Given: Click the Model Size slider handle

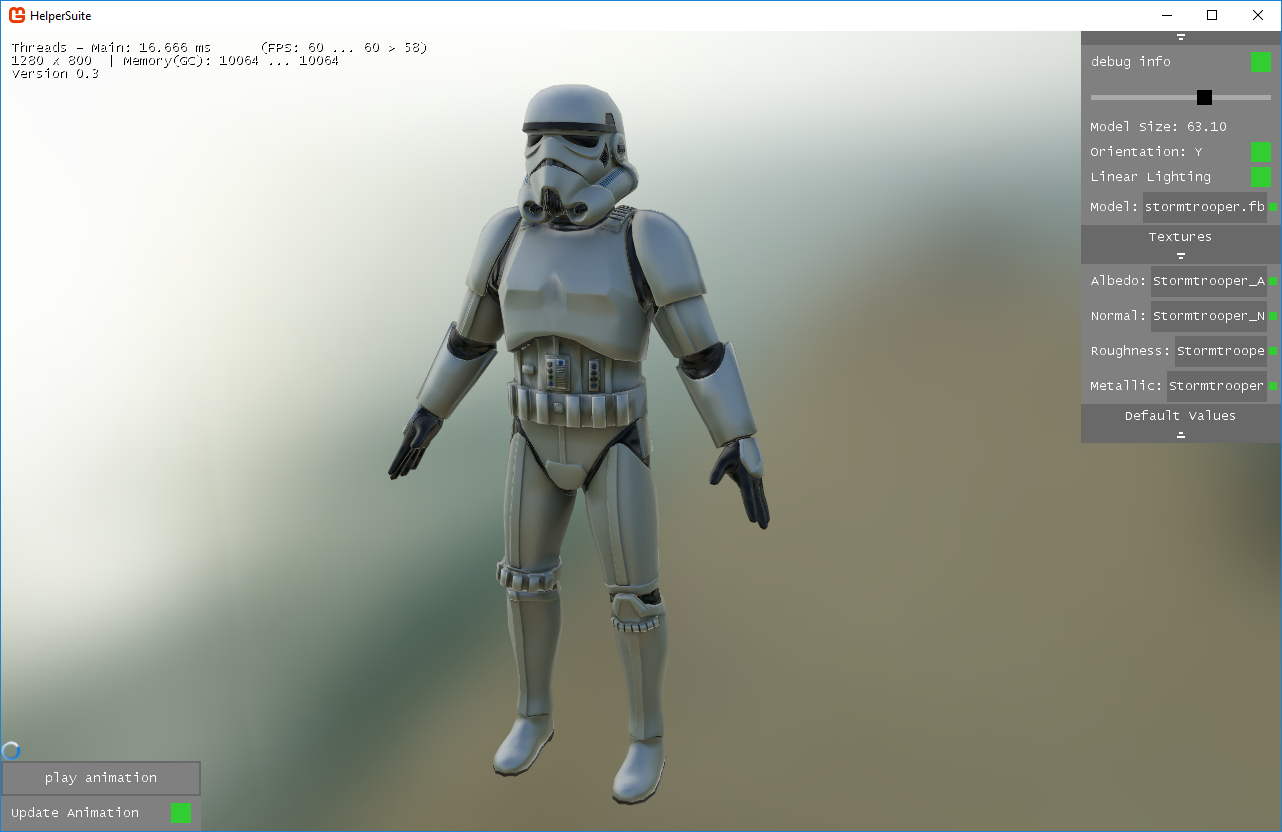Looking at the screenshot, I should 1204,97.
